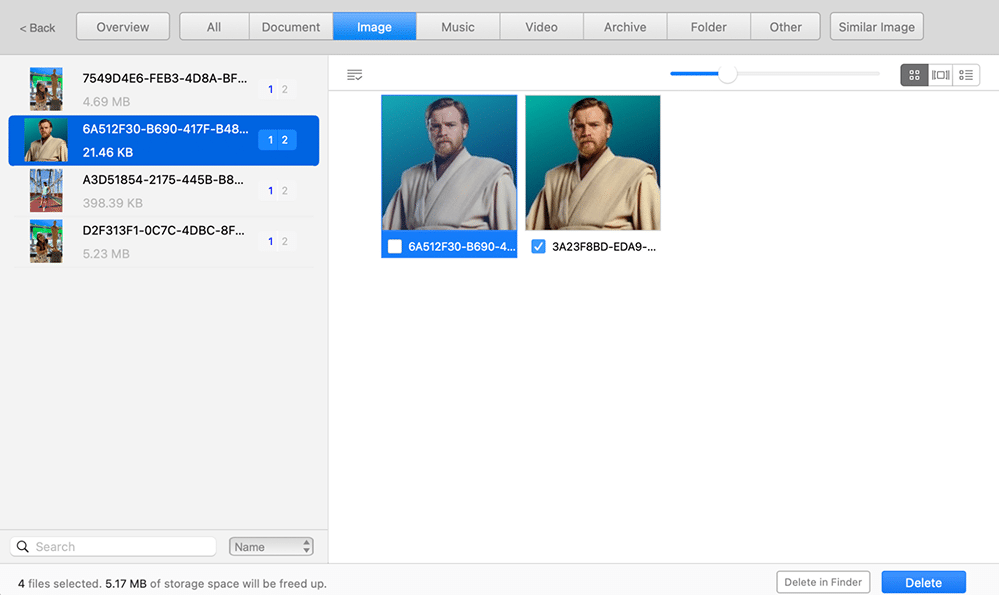Screen dimensions: 999x595
Task: Click the 3A23F8BD-EDA9-... file name label
Action: click(x=604, y=247)
